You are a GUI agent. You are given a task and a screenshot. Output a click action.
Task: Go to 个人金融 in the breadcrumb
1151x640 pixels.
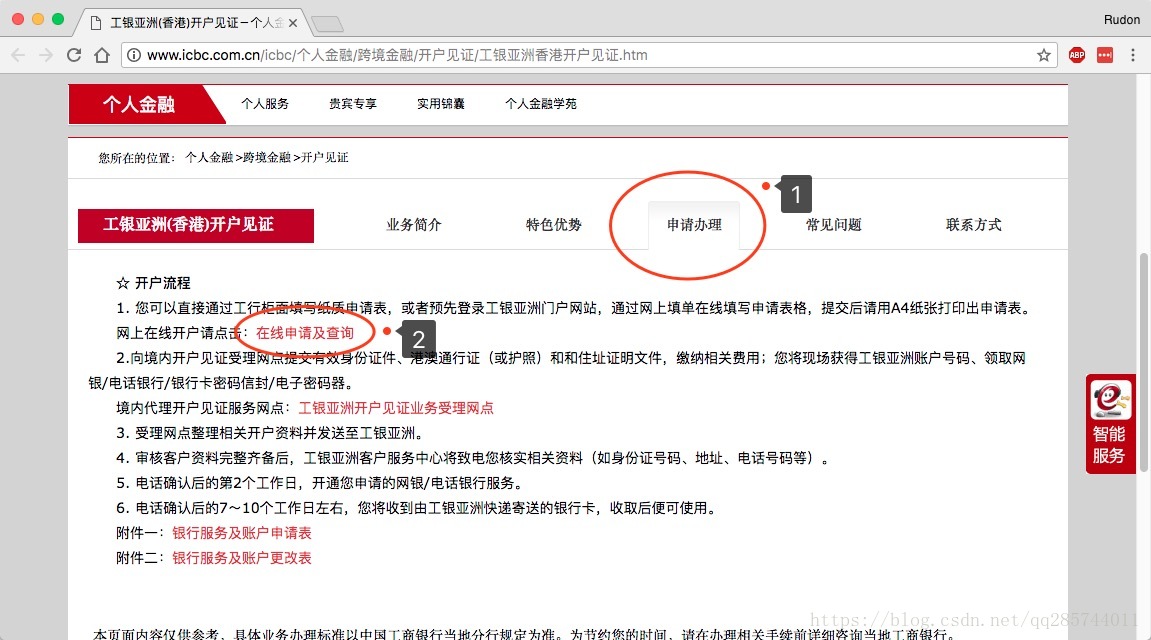click(x=209, y=157)
